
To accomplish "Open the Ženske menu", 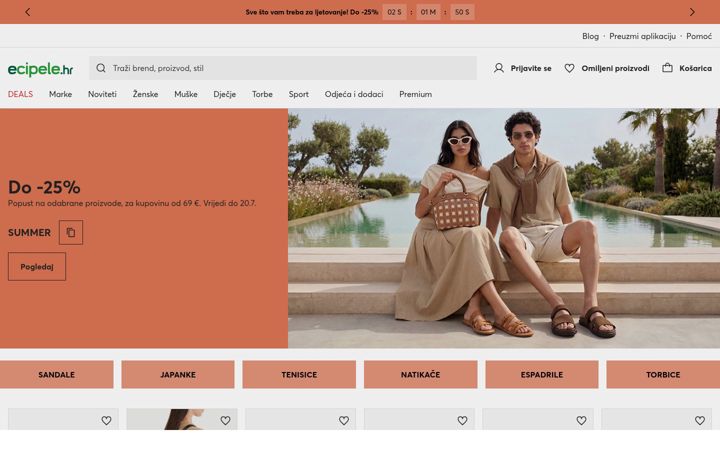I will click(146, 94).
